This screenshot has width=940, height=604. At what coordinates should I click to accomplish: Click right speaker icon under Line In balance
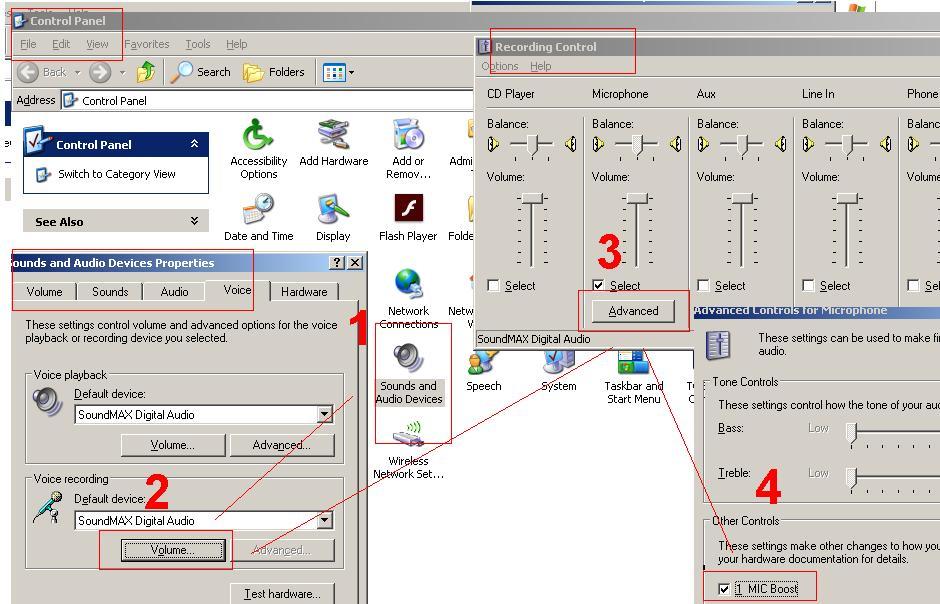click(x=885, y=144)
